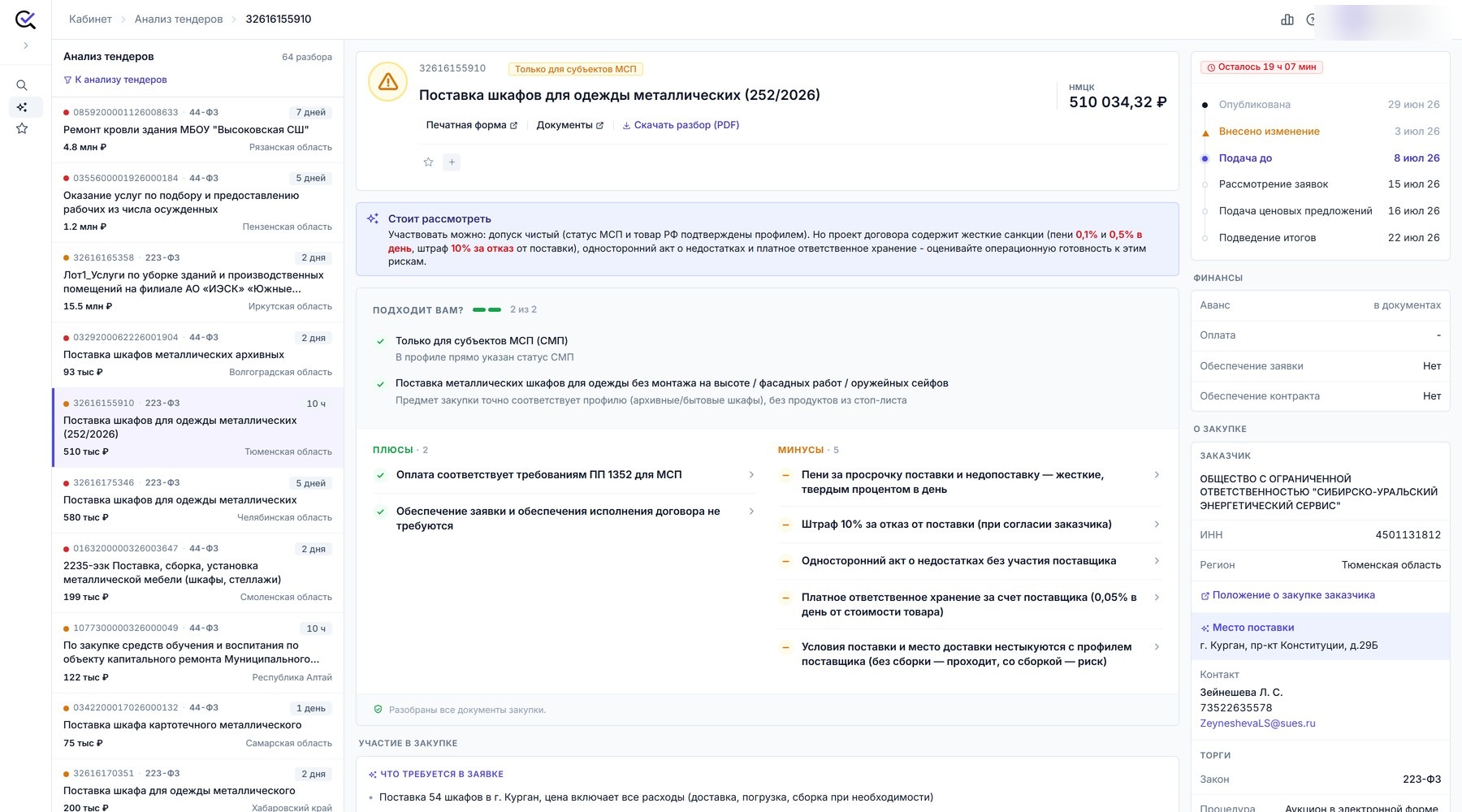Open the Республика Алтай tender for 122 тыс ₽
The height and width of the screenshot is (812, 1462).
197,653
